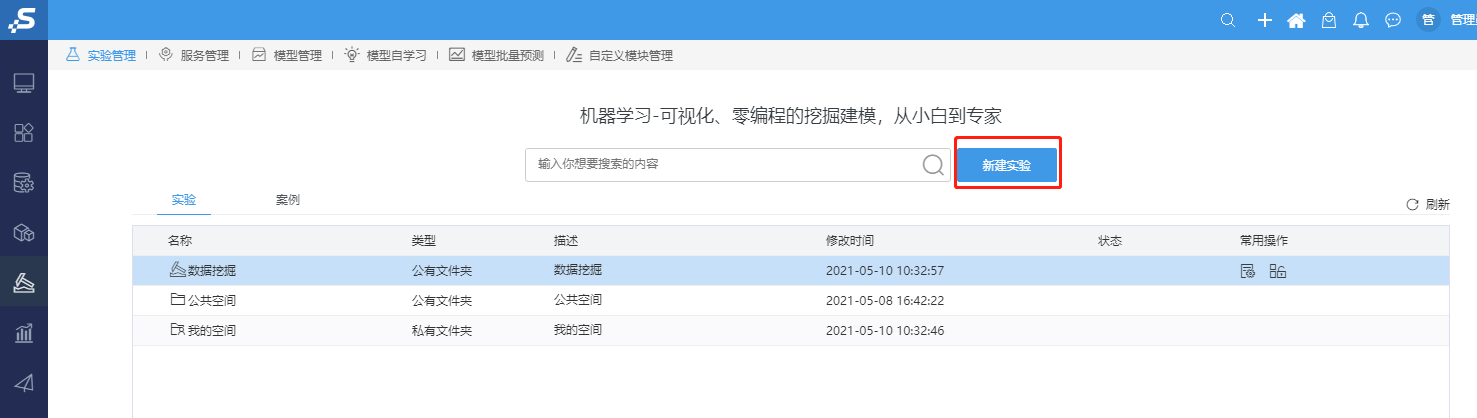Select the 我的空间 folder row
Viewport: 1477px width, 418px height.
coord(790,330)
